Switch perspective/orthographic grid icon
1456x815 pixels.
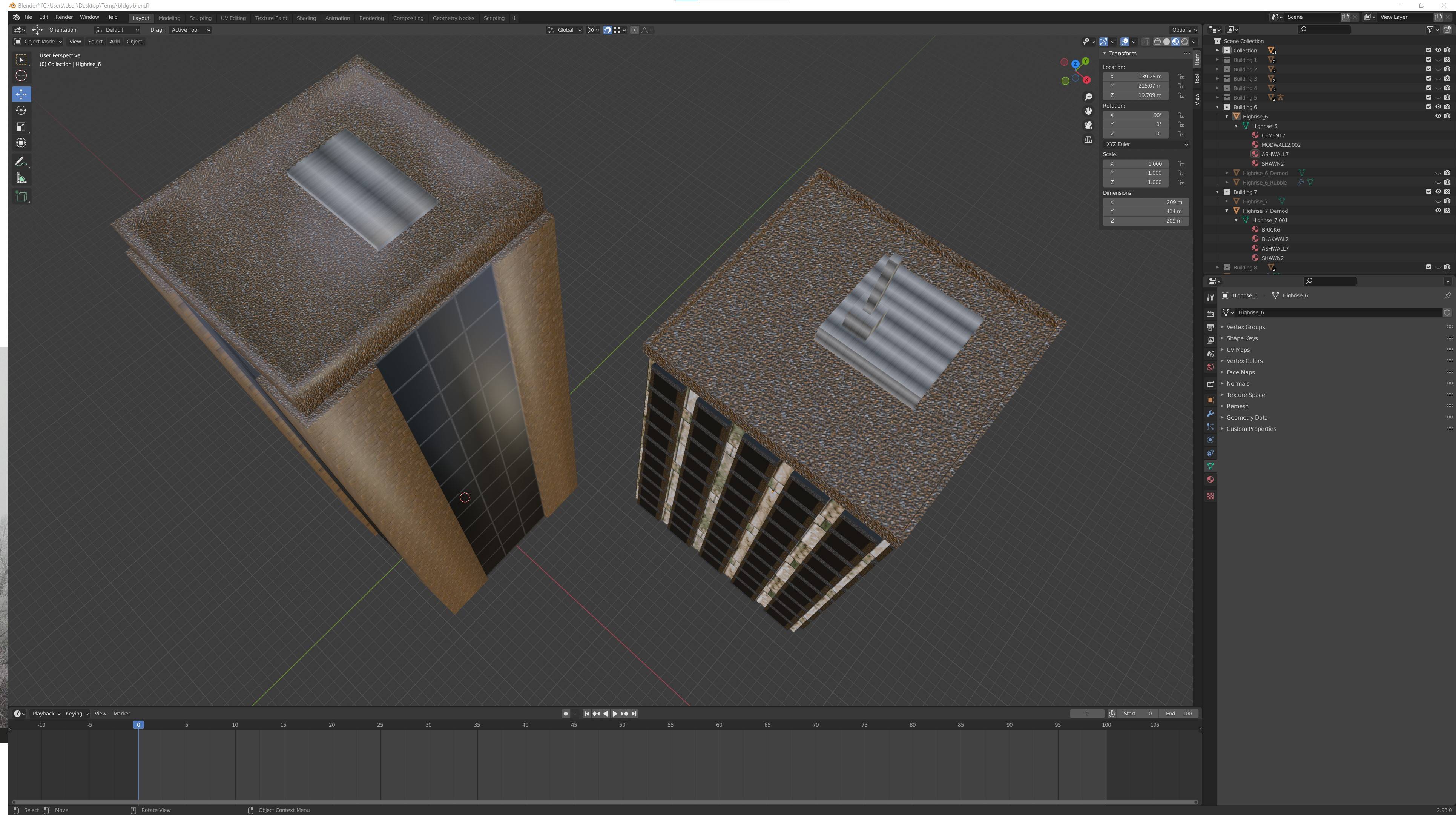[1088, 140]
